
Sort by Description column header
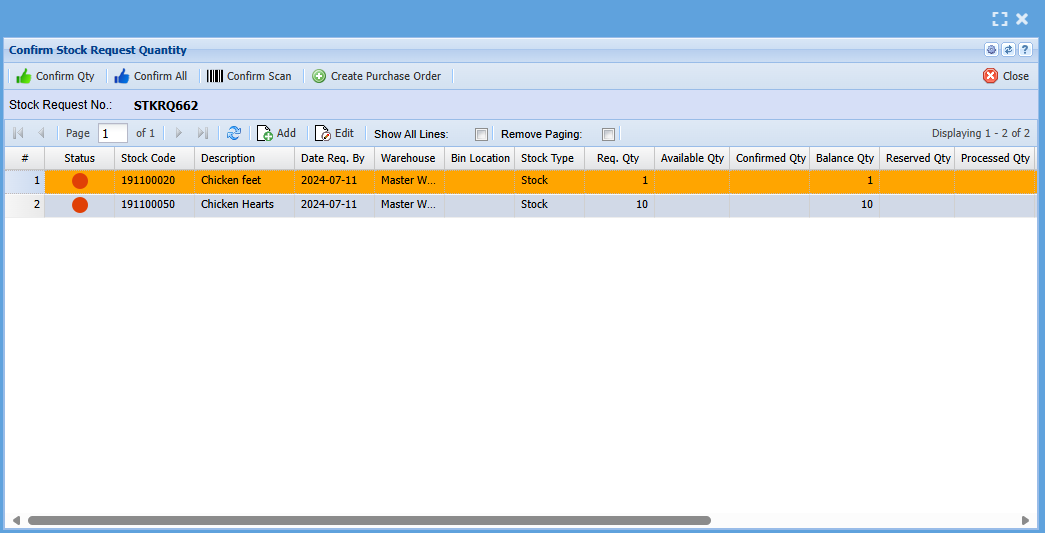pos(228,158)
